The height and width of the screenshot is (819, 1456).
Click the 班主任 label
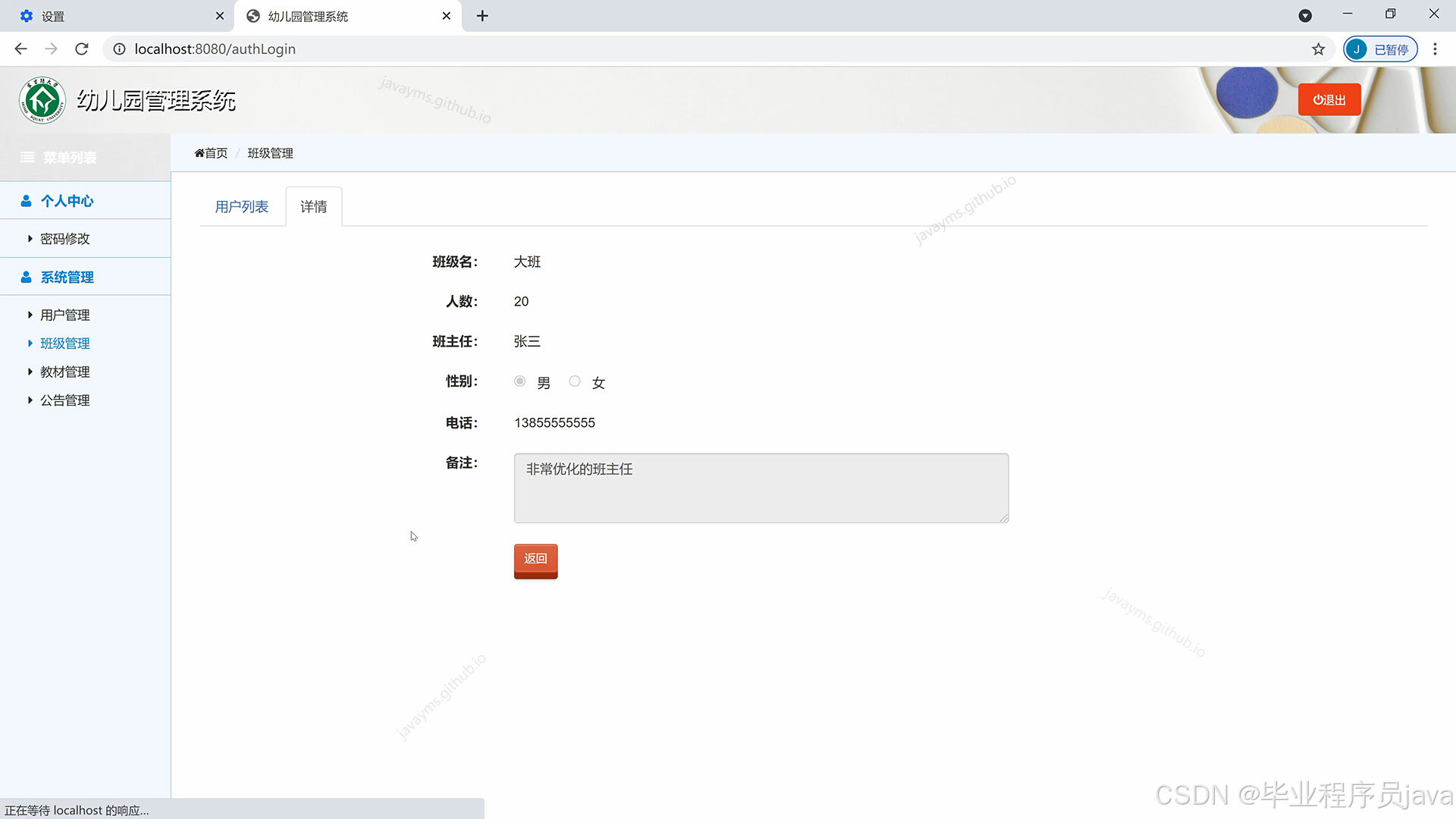455,342
